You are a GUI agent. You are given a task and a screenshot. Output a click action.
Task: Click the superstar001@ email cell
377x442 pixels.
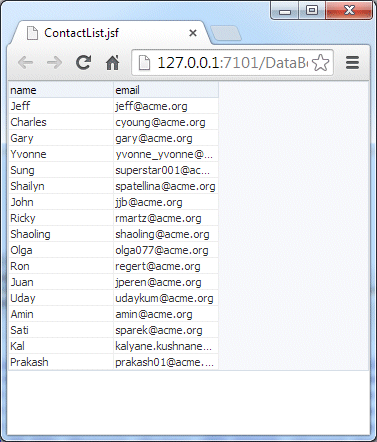pyautogui.click(x=166, y=170)
